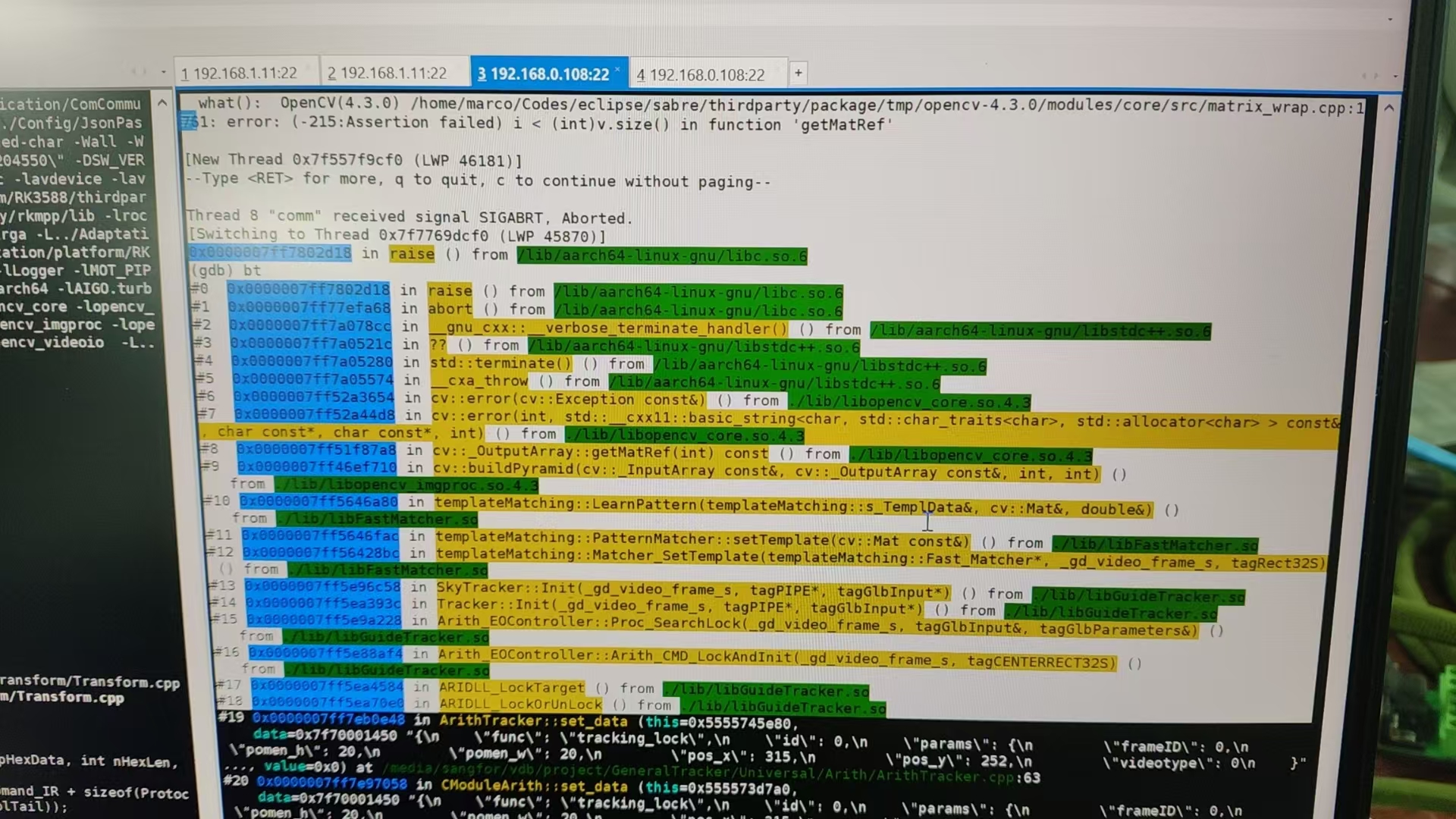Click the frame #0 address 0x0000007ff7802d18
Viewport: 1456px width, 819px height.
point(309,290)
